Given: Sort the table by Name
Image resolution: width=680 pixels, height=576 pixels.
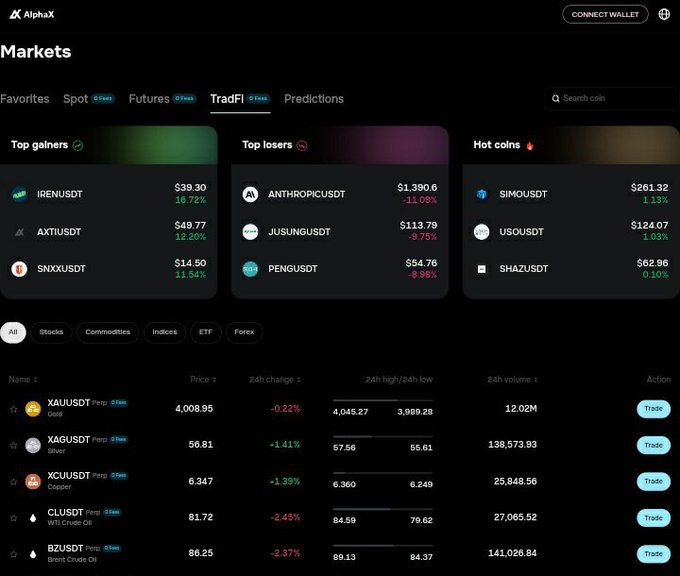Looking at the screenshot, I should (x=23, y=380).
